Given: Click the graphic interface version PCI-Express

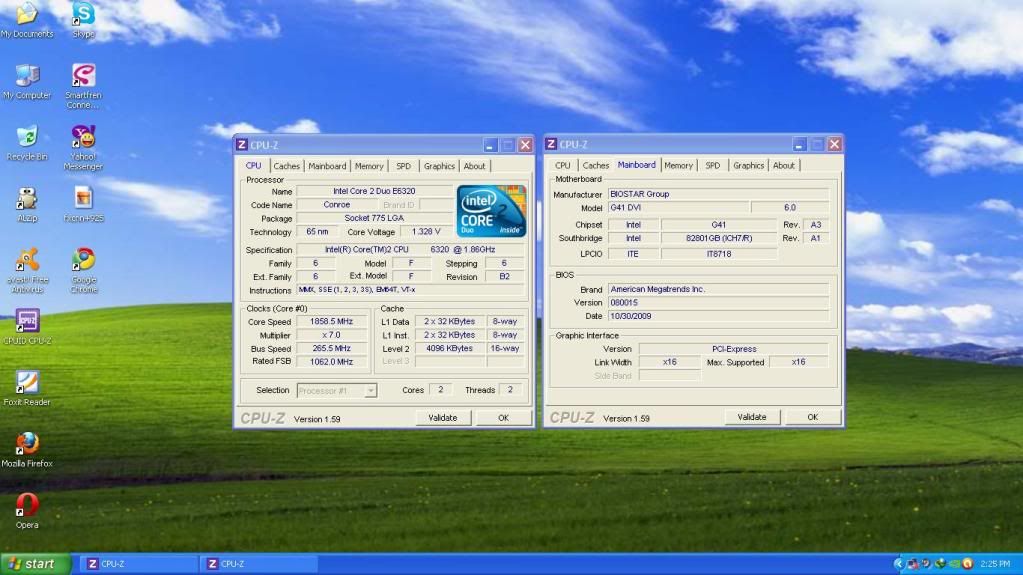Looking at the screenshot, I should [734, 349].
